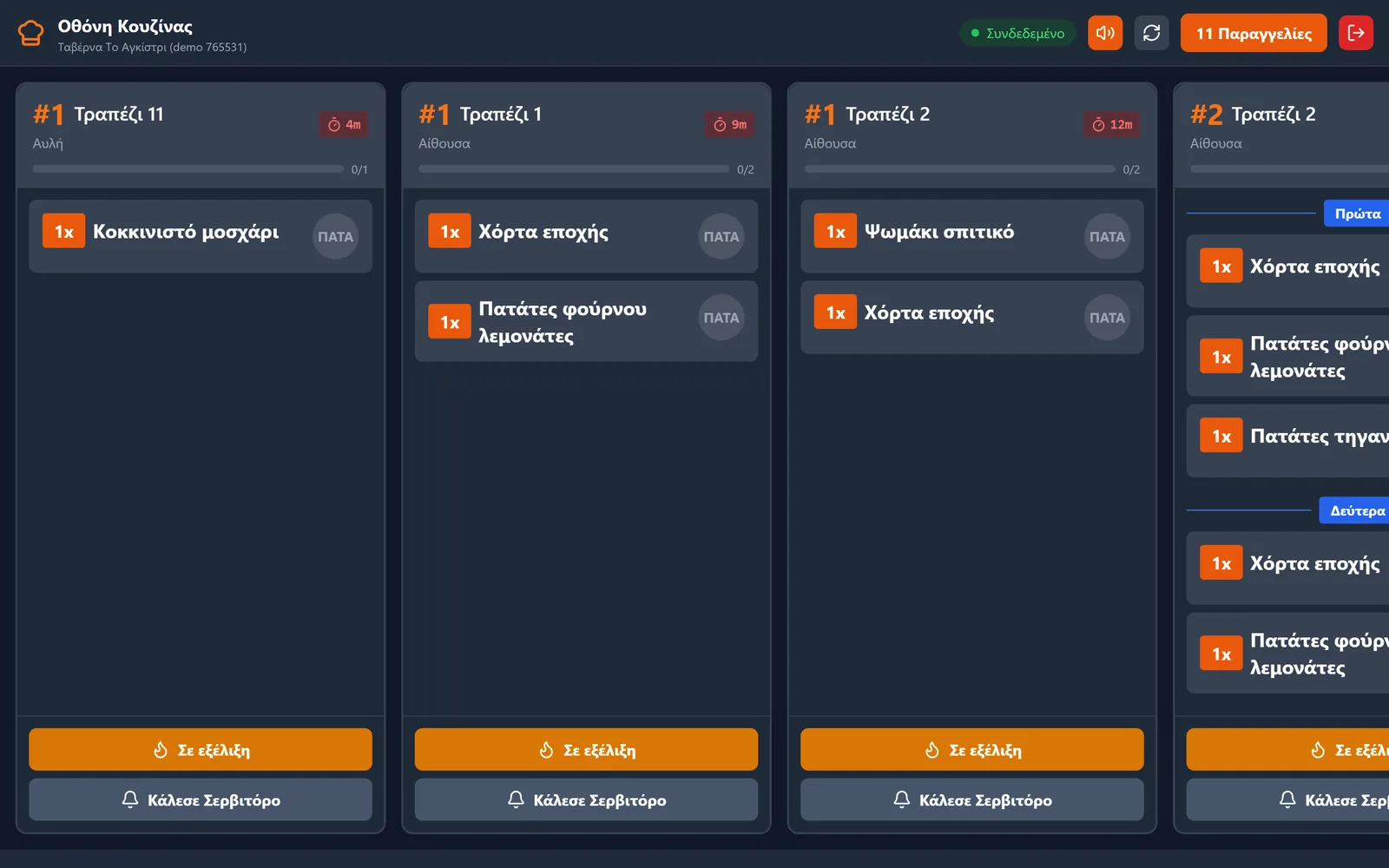Viewport: 1389px width, 868px height.
Task: Click the 9m timer on Τραπέζι 1
Action: pos(729,125)
